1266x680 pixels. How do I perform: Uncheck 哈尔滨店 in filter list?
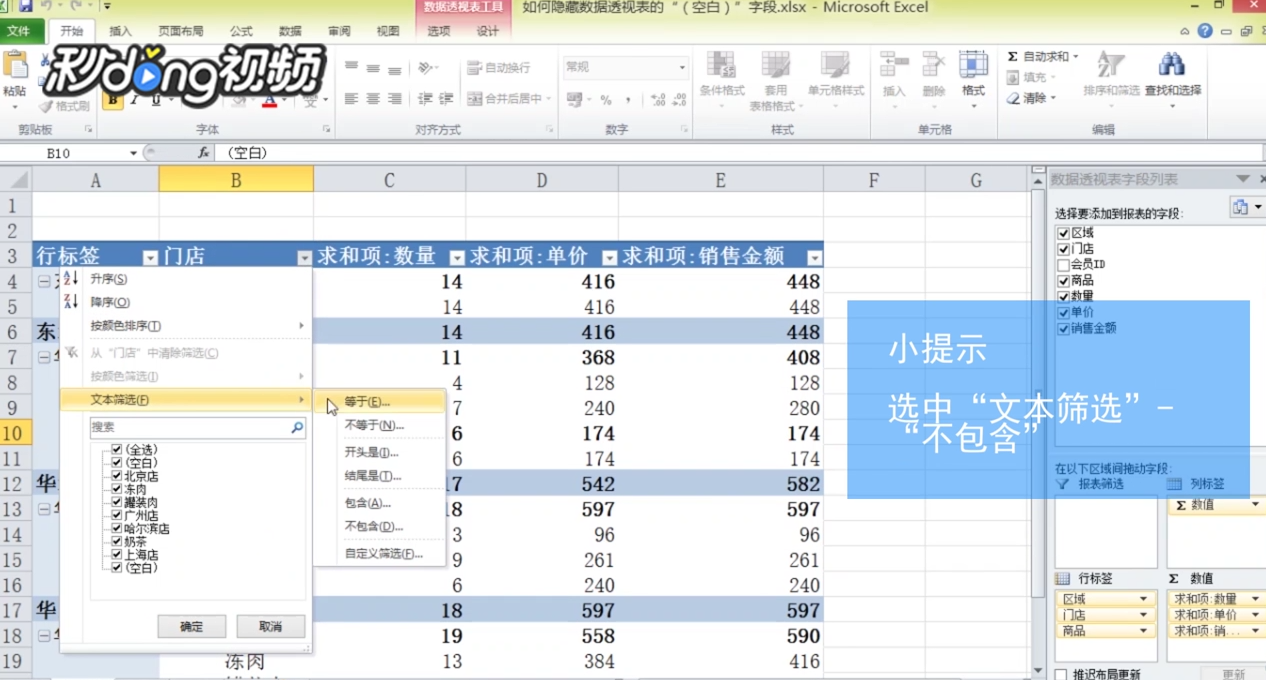click(117, 528)
